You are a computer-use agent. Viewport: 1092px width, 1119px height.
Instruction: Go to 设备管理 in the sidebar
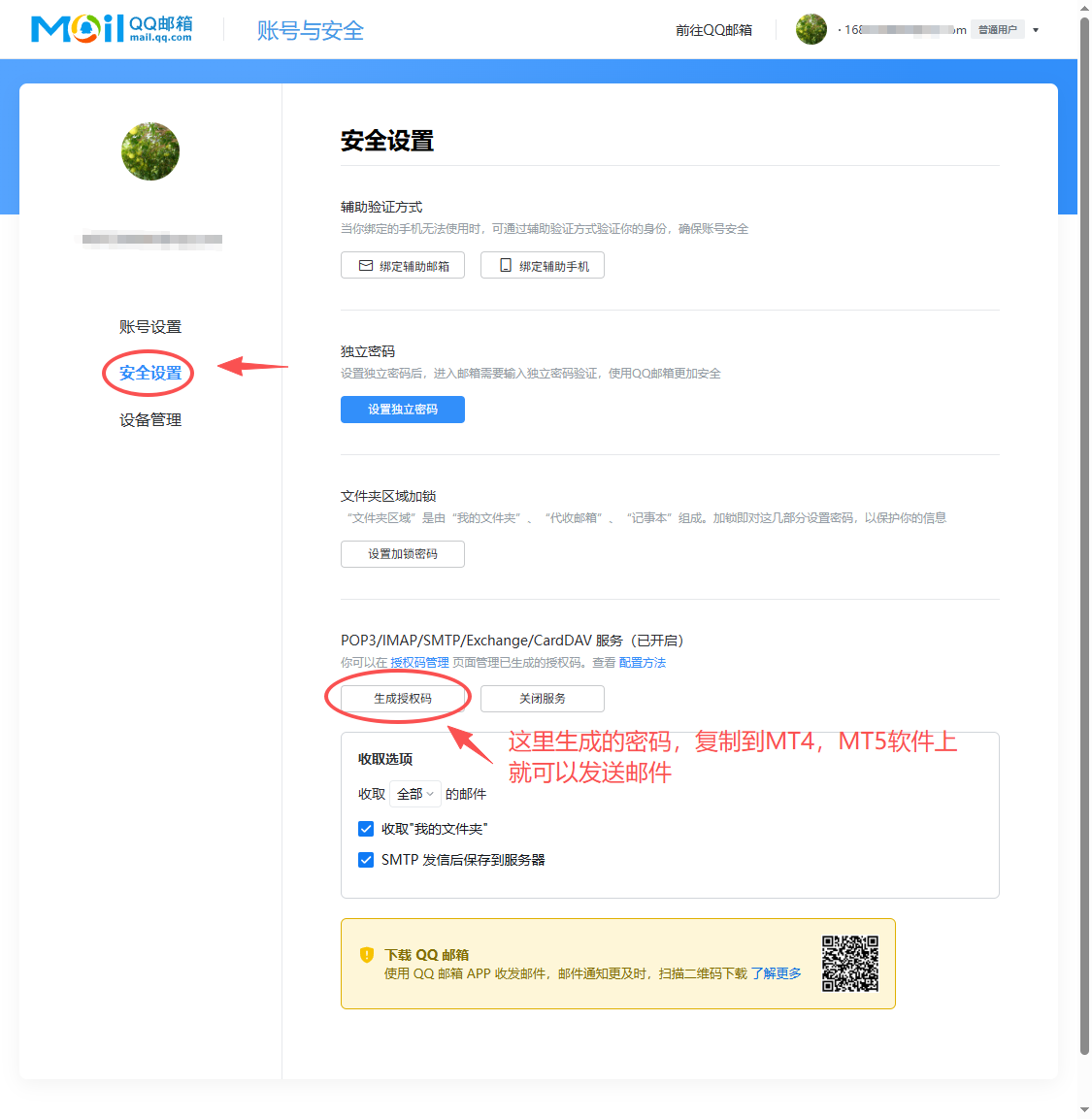150,420
